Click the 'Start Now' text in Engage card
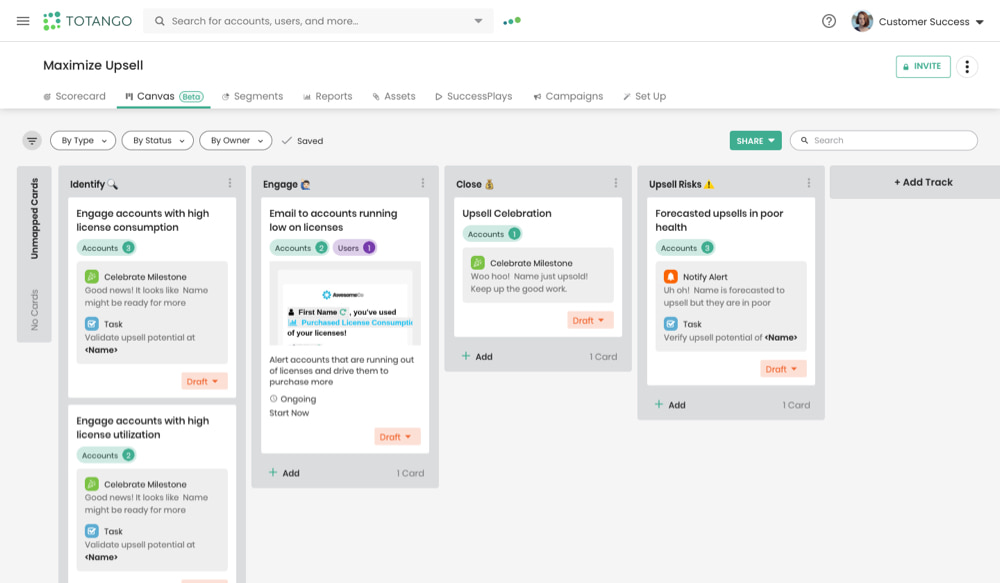This screenshot has height=583, width=1000. coord(289,413)
